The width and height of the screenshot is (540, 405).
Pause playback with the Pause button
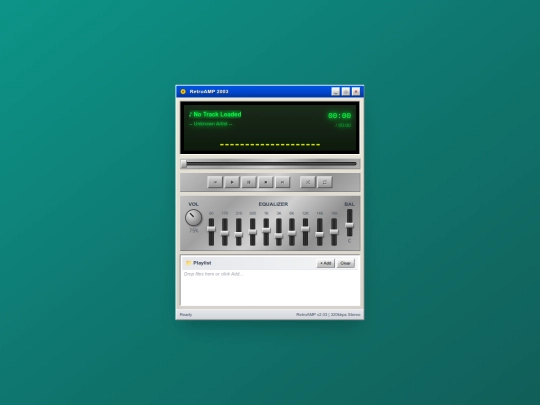point(249,182)
